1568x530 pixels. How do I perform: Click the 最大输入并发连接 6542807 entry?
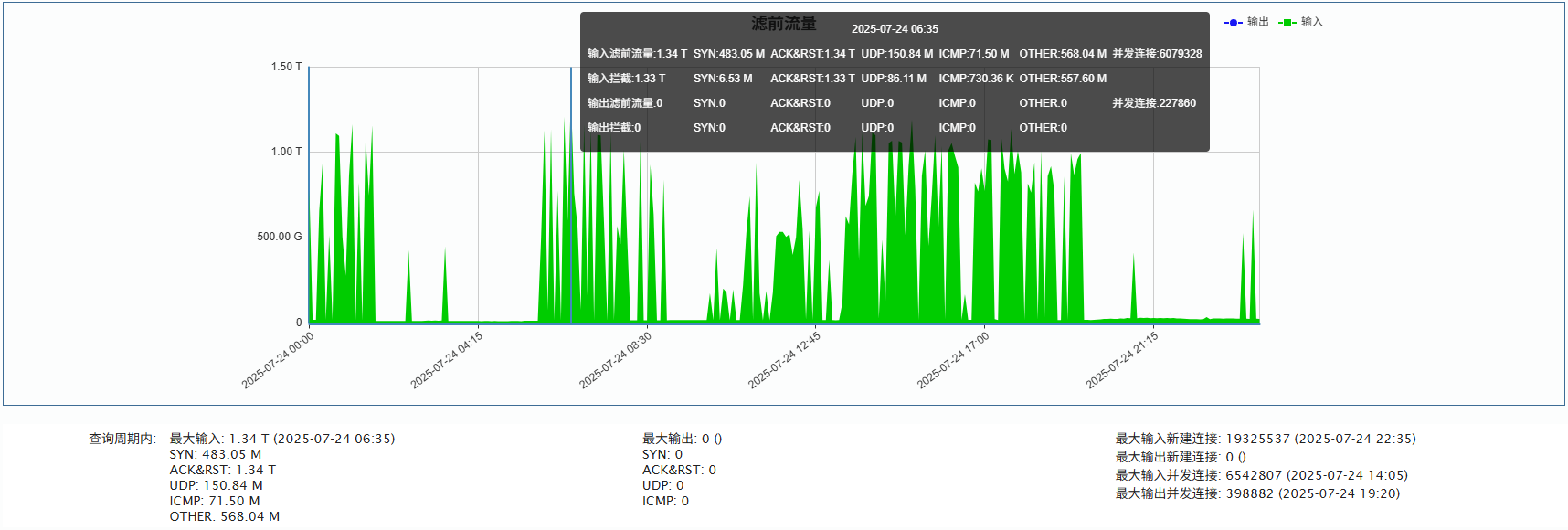1261,475
